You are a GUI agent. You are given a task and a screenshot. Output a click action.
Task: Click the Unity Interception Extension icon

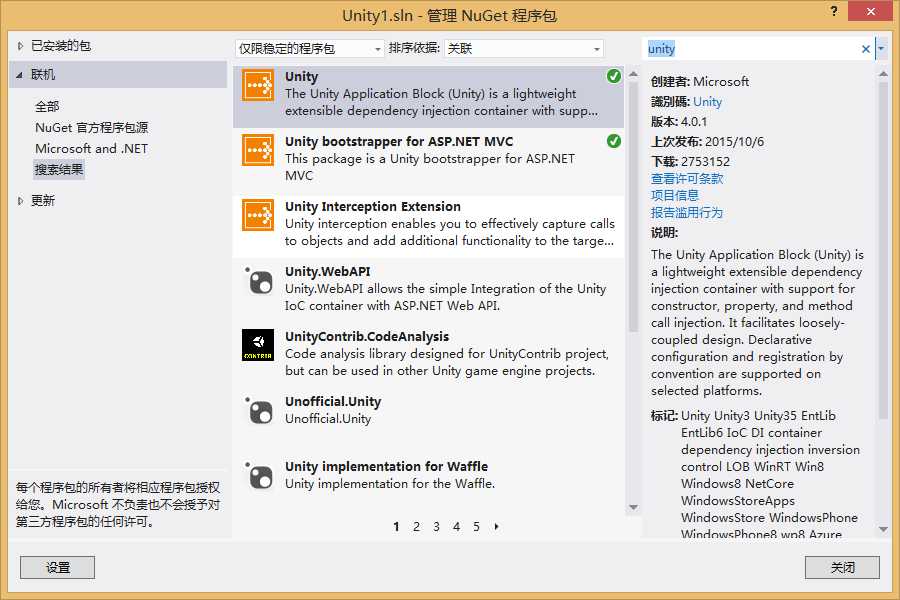pos(258,215)
